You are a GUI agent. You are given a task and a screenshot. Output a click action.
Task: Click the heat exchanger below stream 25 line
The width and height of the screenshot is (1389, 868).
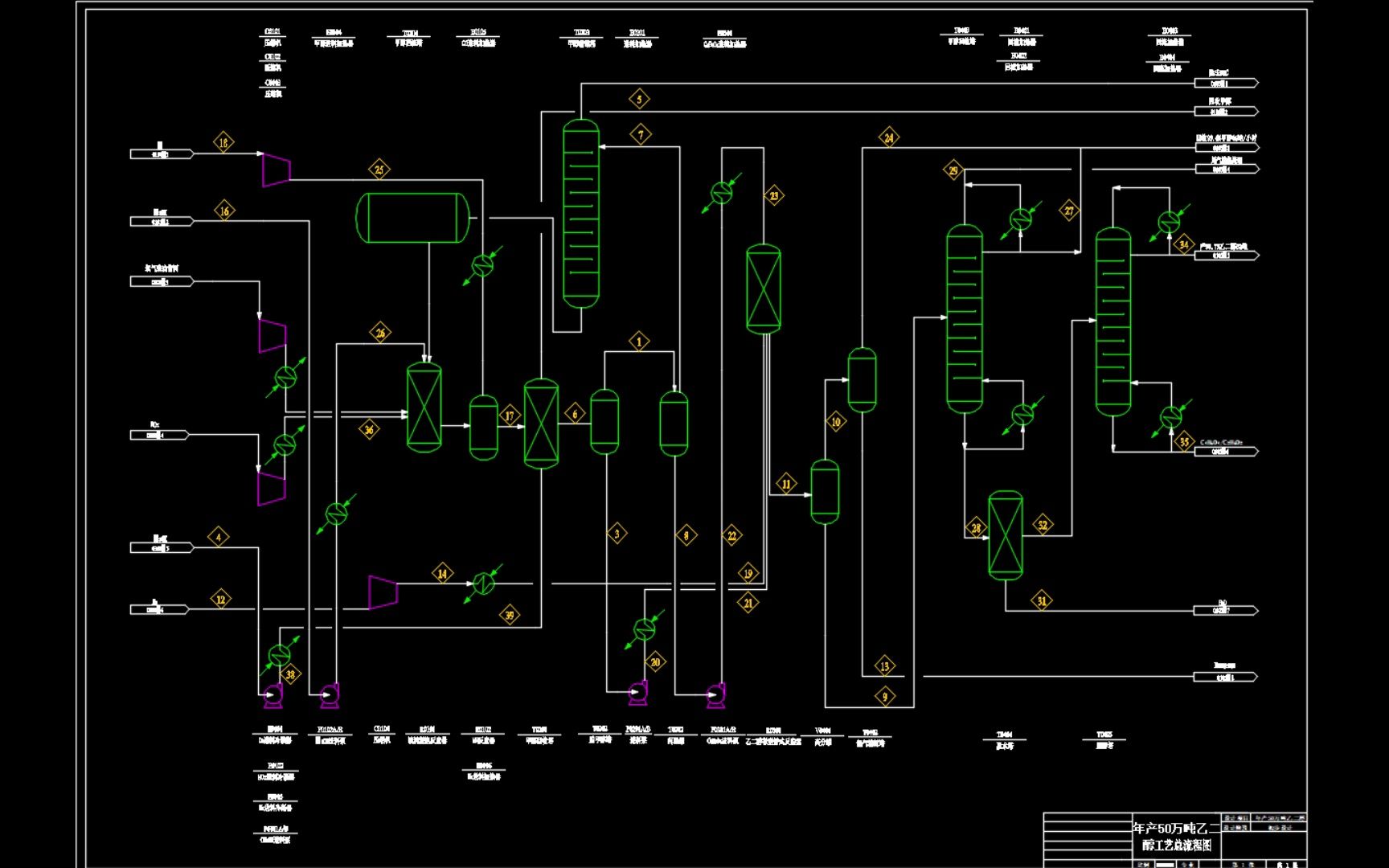coord(482,265)
